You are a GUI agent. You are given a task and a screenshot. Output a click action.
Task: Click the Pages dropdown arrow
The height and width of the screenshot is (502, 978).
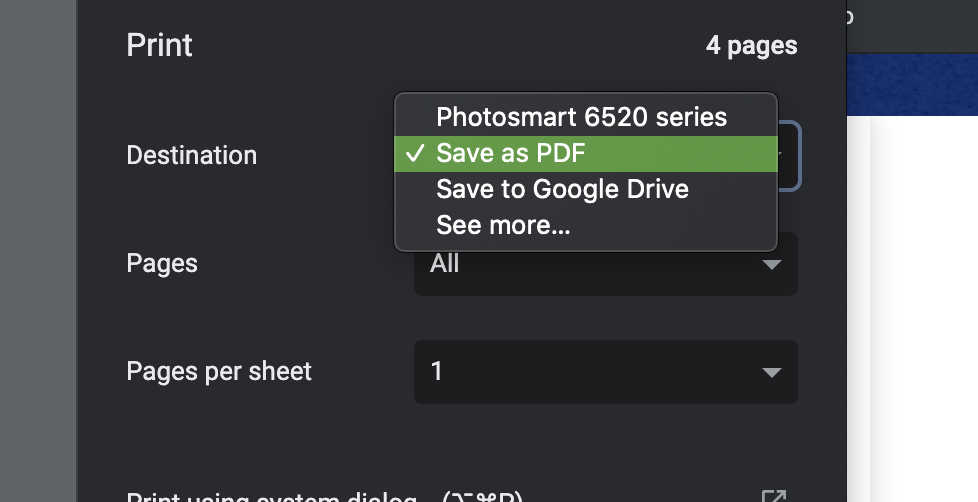[x=772, y=265]
